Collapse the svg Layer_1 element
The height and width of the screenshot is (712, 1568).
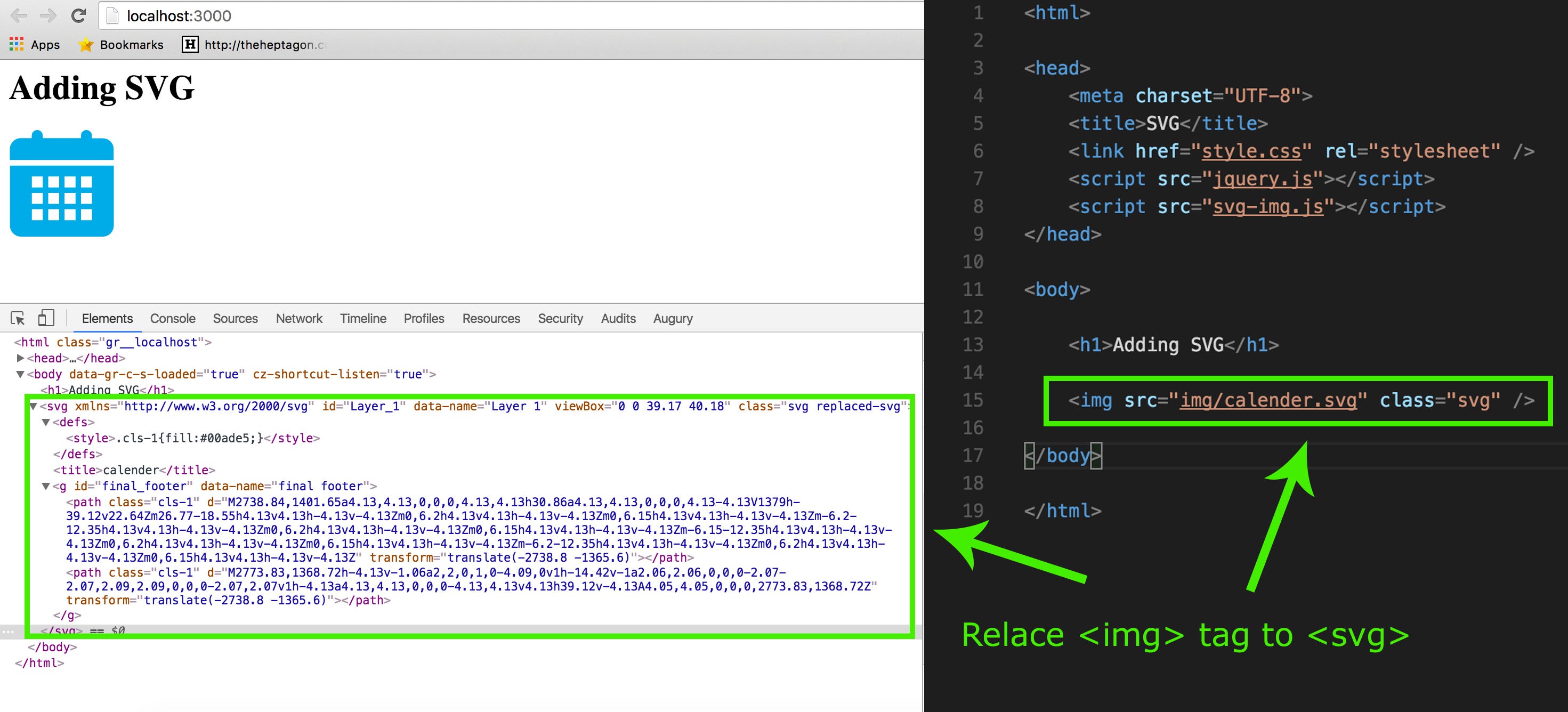tap(34, 406)
